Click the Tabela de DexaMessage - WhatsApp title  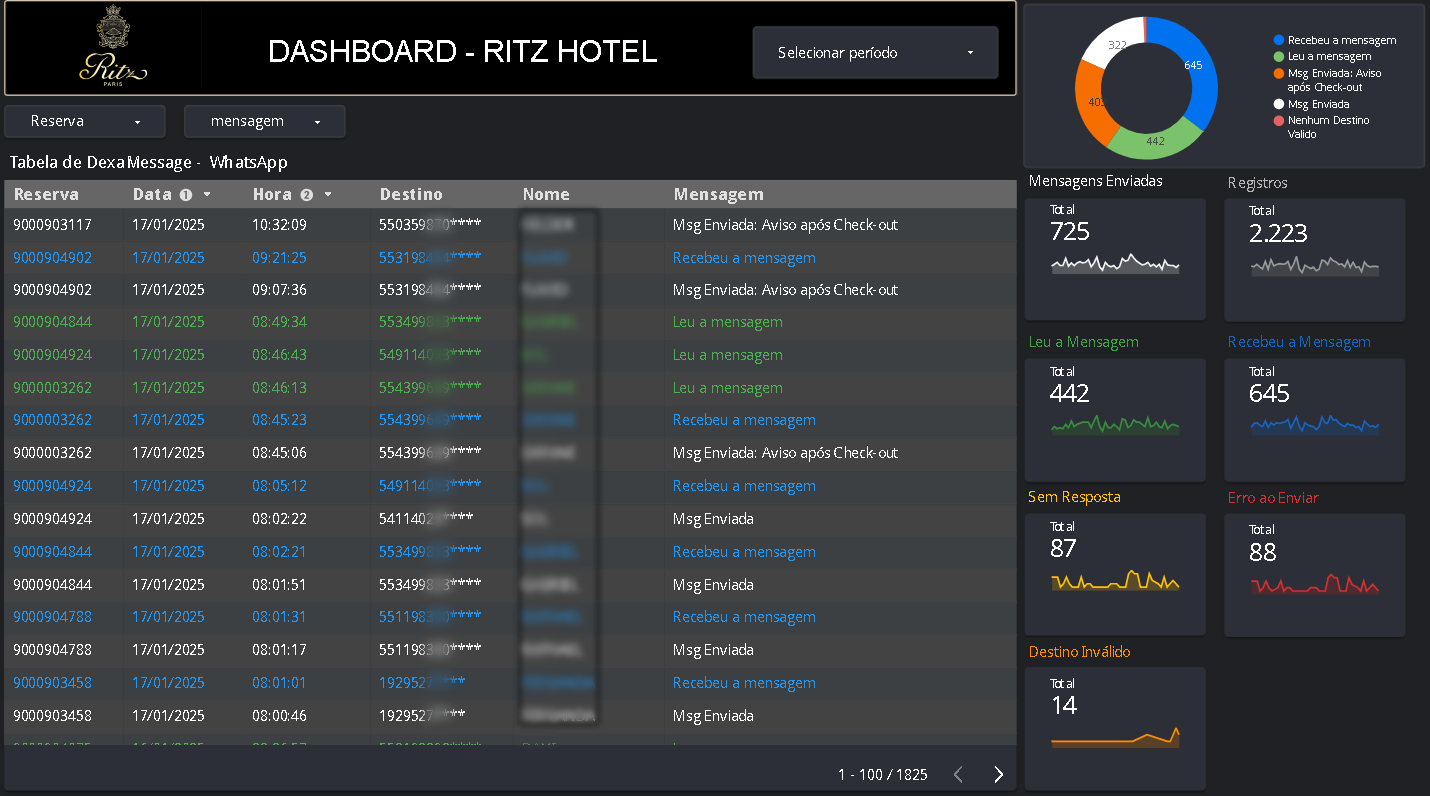149,162
